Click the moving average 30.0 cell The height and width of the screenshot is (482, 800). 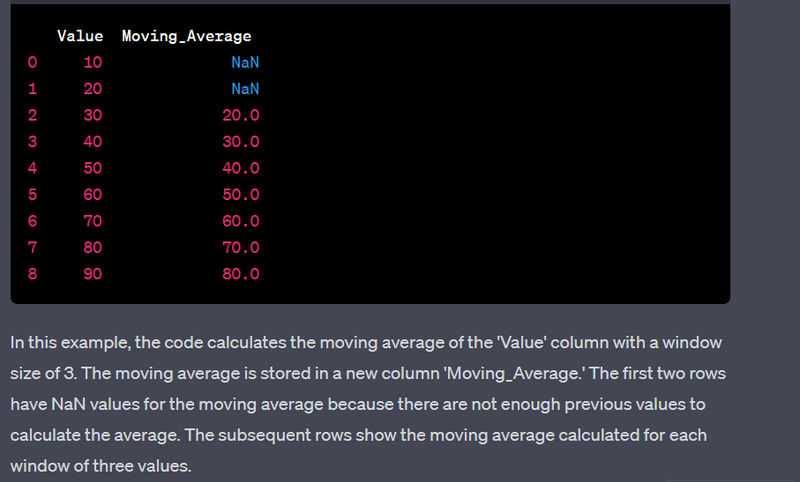[241, 142]
